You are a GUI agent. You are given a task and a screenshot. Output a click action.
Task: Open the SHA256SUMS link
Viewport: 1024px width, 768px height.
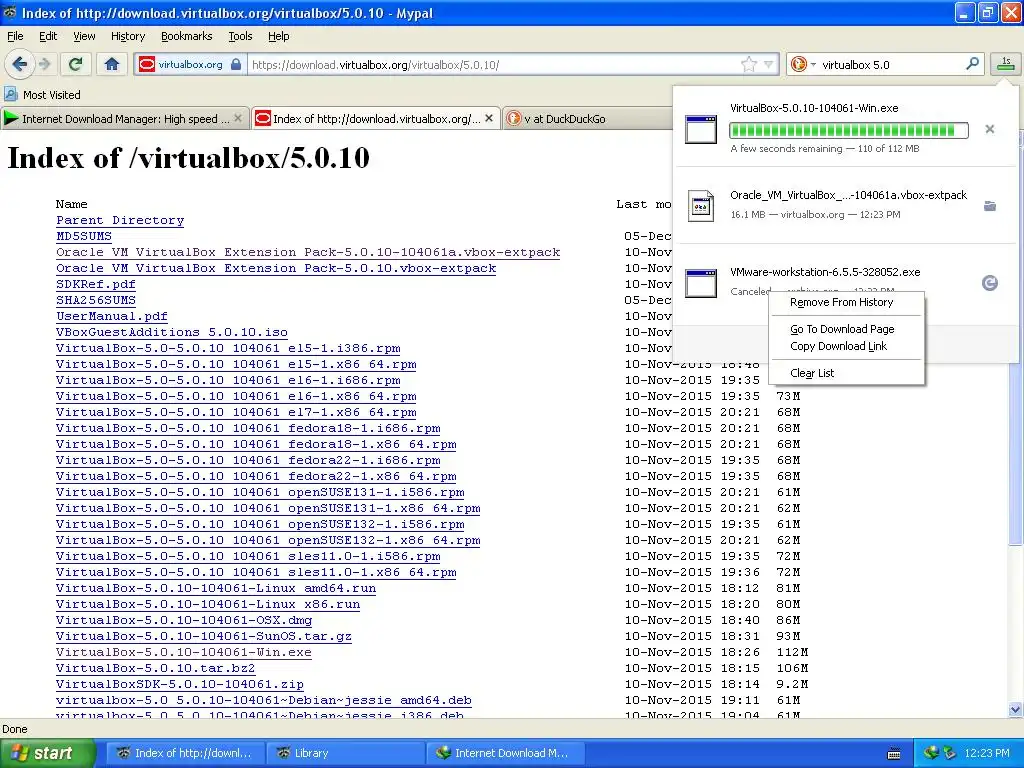pyautogui.click(x=96, y=300)
